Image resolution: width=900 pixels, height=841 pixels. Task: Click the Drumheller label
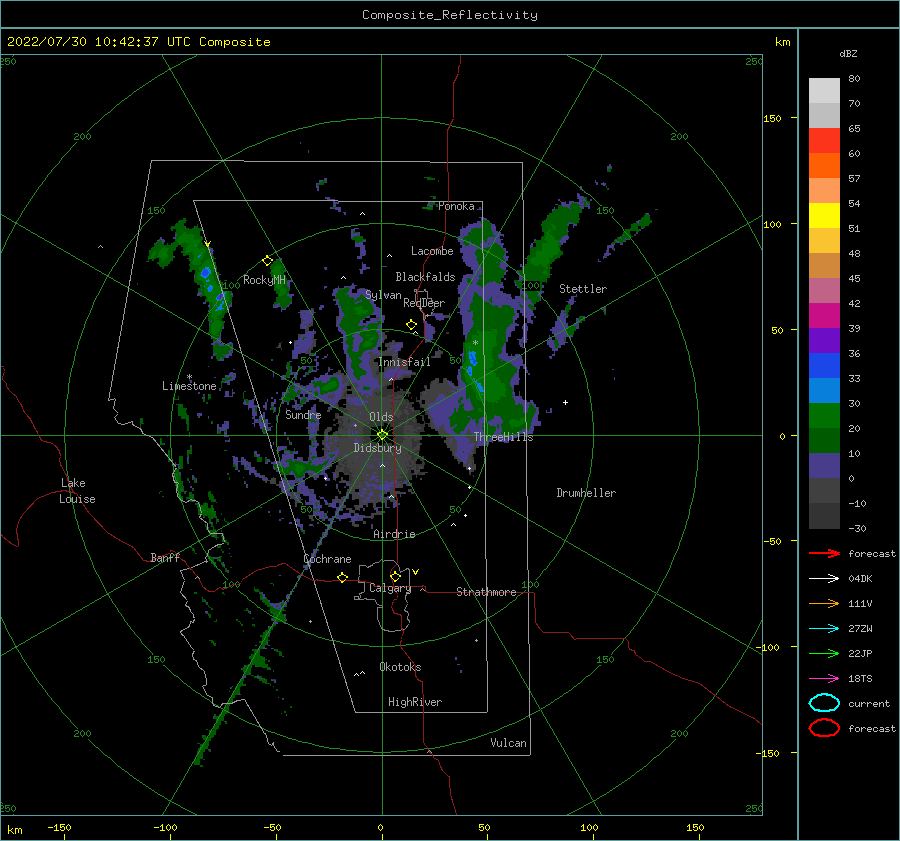(x=586, y=493)
